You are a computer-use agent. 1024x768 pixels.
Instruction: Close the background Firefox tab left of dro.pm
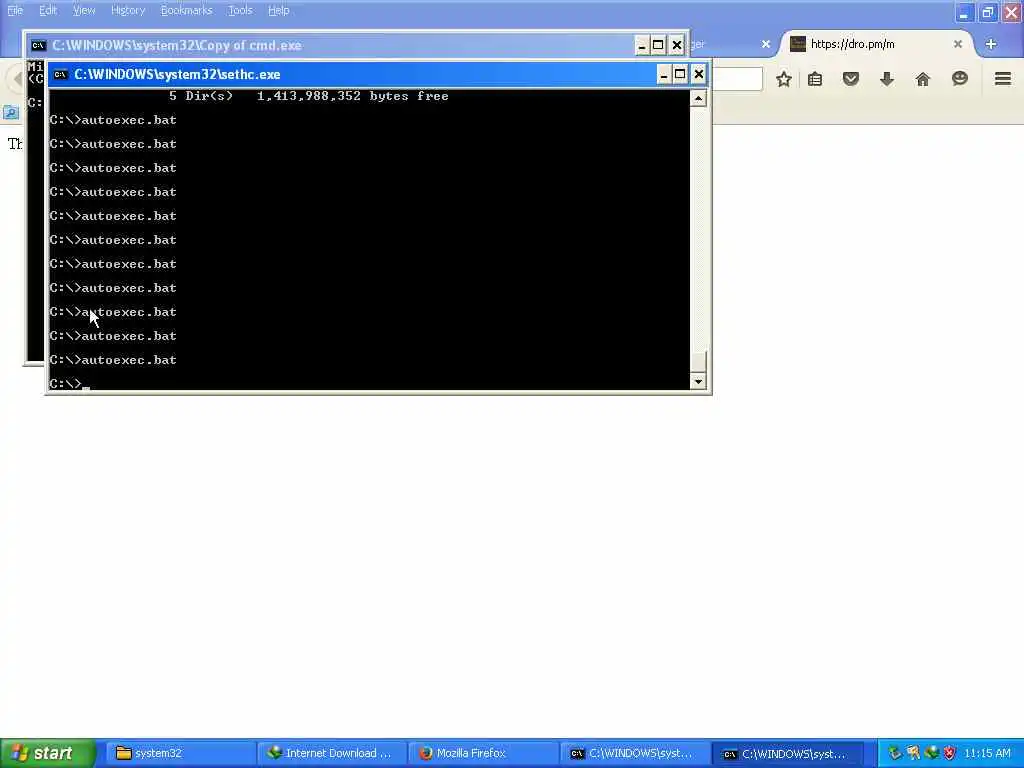click(x=766, y=44)
